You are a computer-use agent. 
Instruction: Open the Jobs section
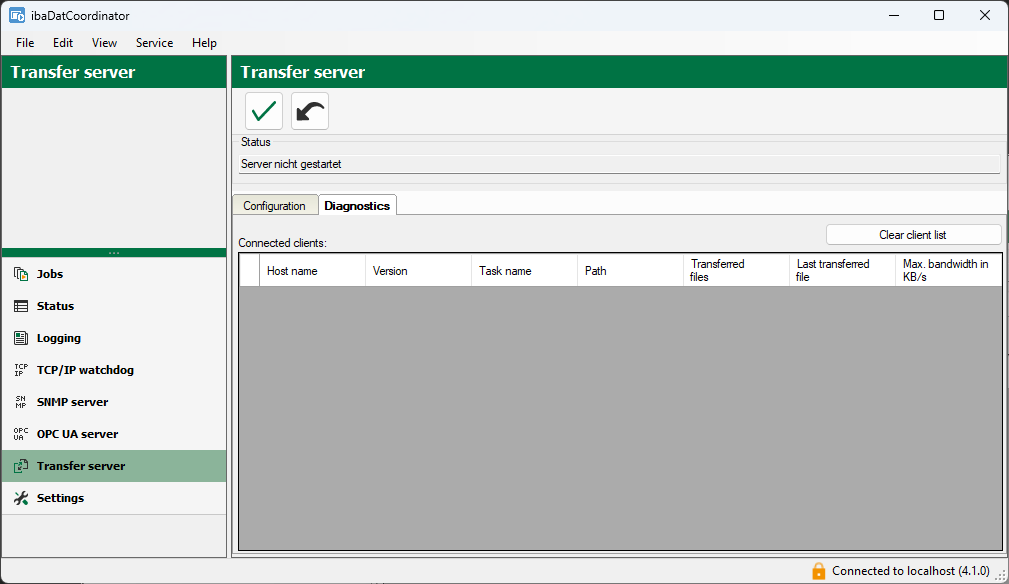114,274
